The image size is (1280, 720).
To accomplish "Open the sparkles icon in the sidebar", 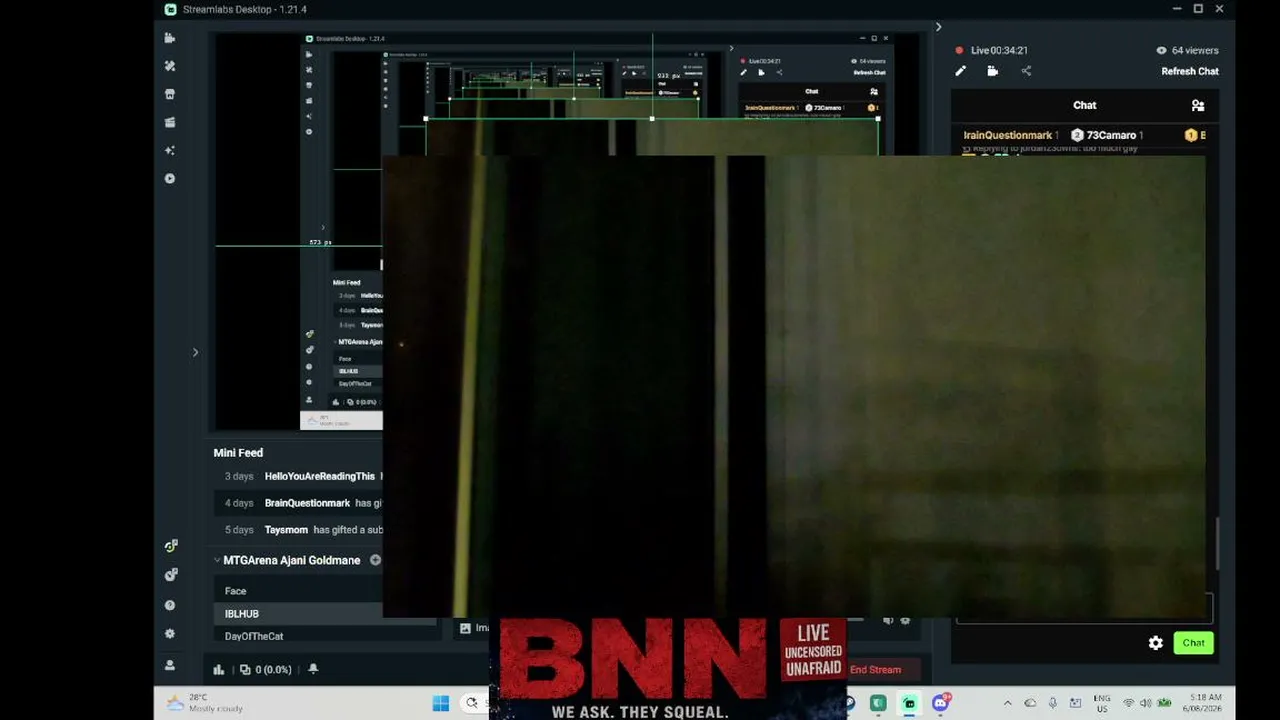I will [169, 150].
